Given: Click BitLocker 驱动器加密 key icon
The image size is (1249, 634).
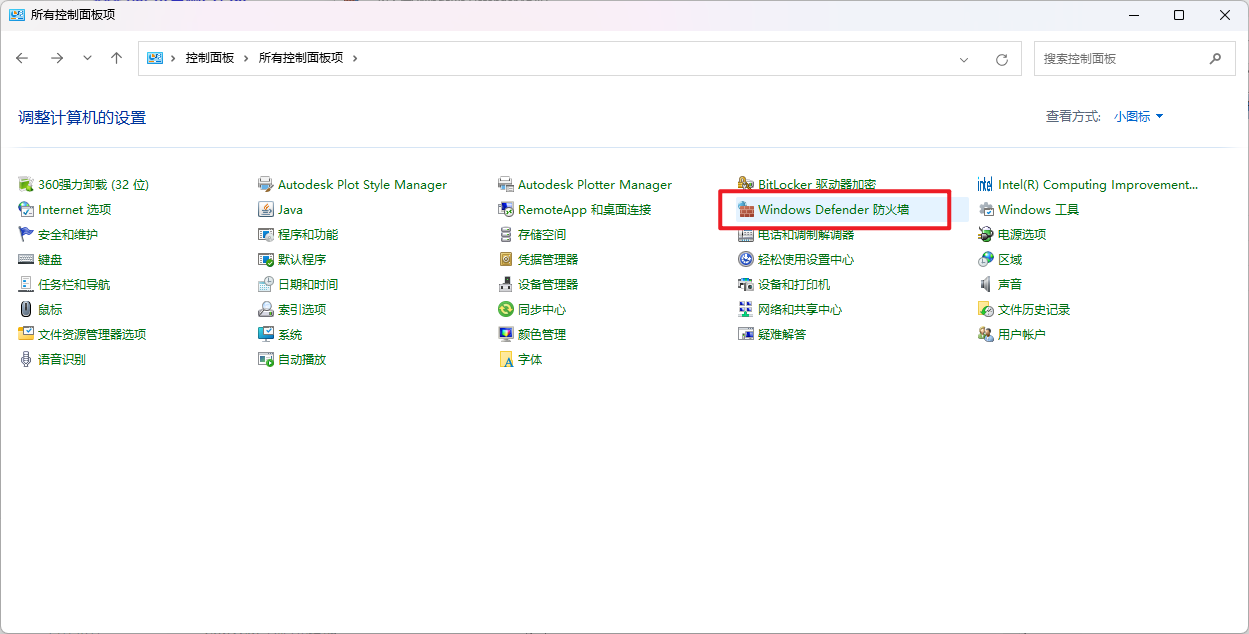Looking at the screenshot, I should click(746, 184).
